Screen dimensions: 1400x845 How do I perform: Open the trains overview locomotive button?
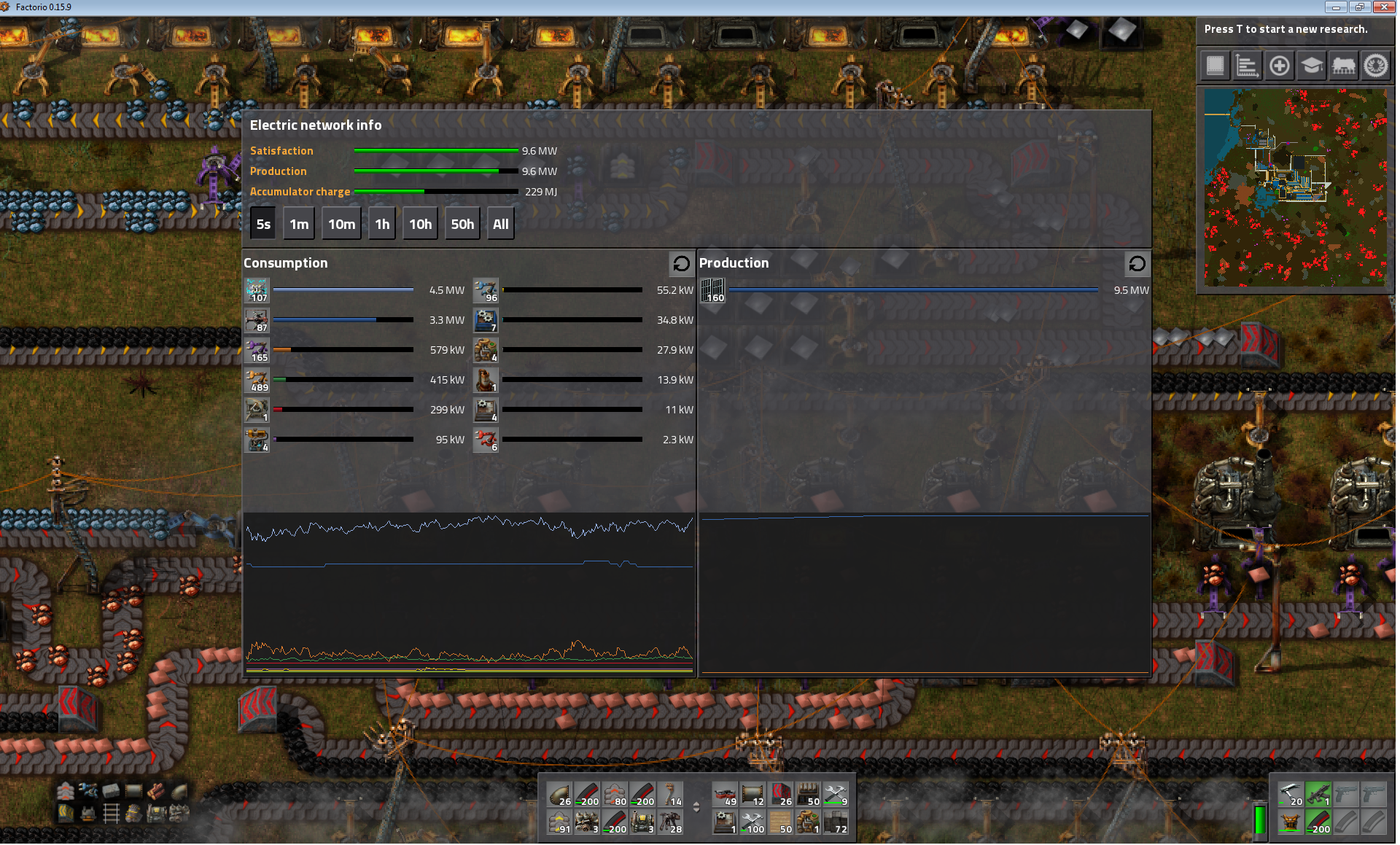pos(1343,66)
